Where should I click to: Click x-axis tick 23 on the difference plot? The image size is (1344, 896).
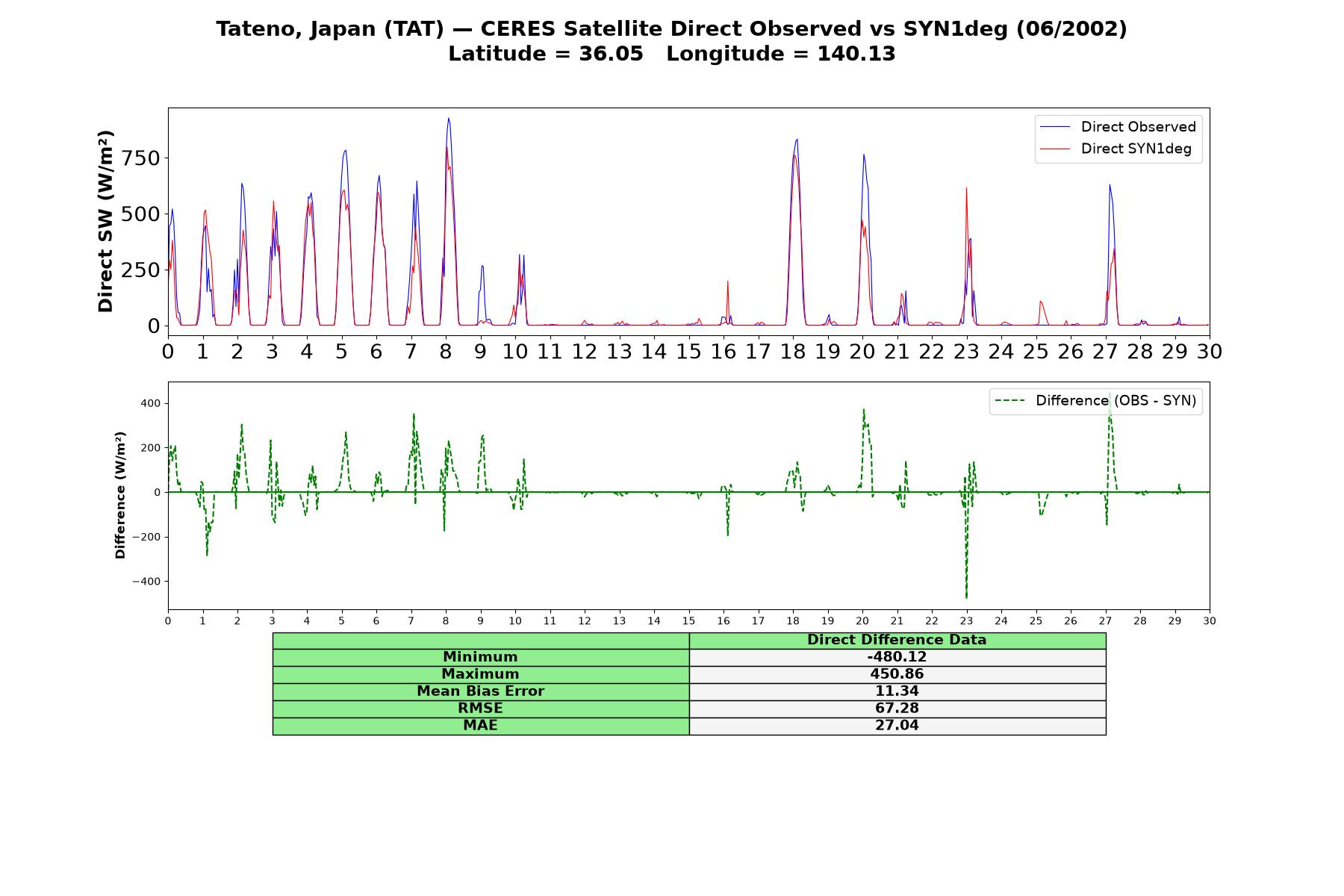pyautogui.click(x=966, y=621)
